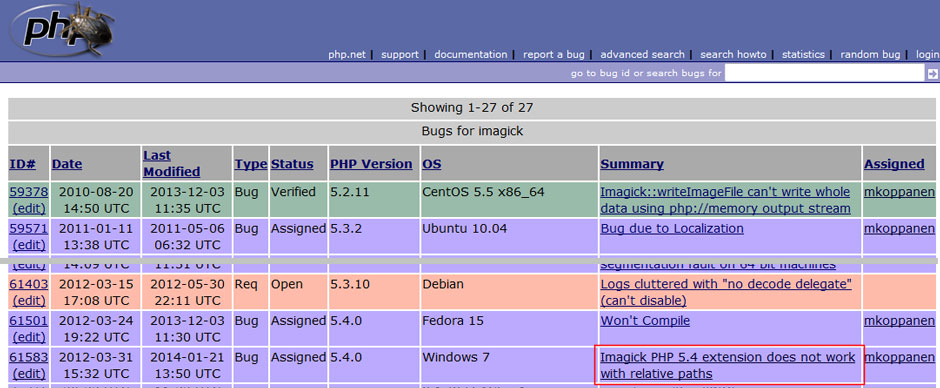This screenshot has height=388, width=940.
Task: Open no decode delegate logs bug
Action: [x=726, y=292]
